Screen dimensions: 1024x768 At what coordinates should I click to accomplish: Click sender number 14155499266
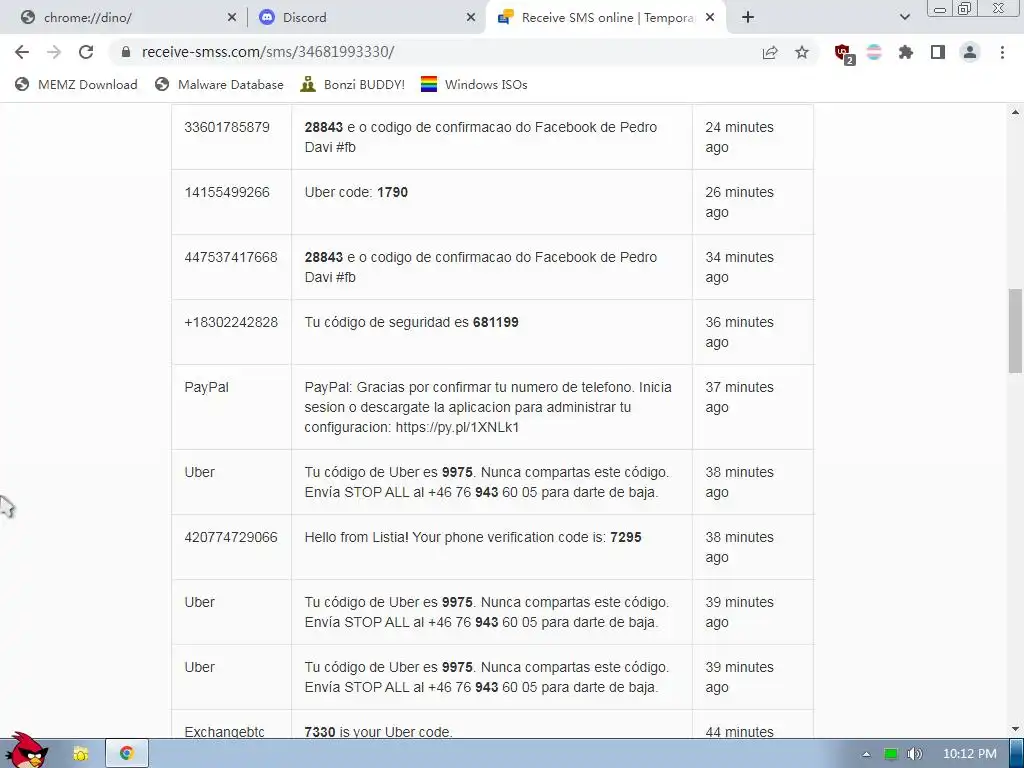coord(227,192)
